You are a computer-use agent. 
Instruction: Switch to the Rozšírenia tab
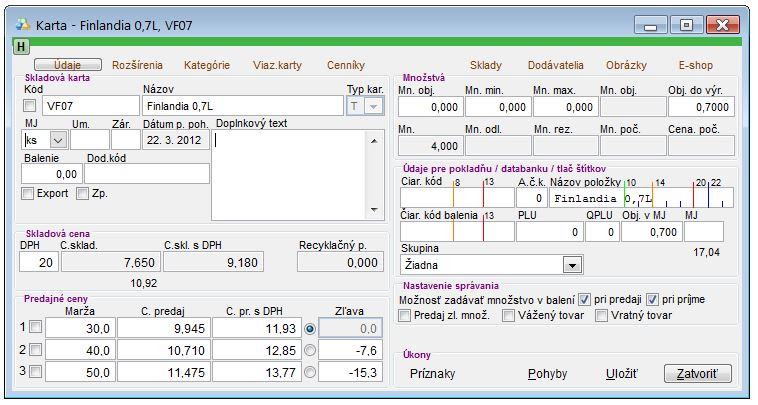click(x=139, y=65)
